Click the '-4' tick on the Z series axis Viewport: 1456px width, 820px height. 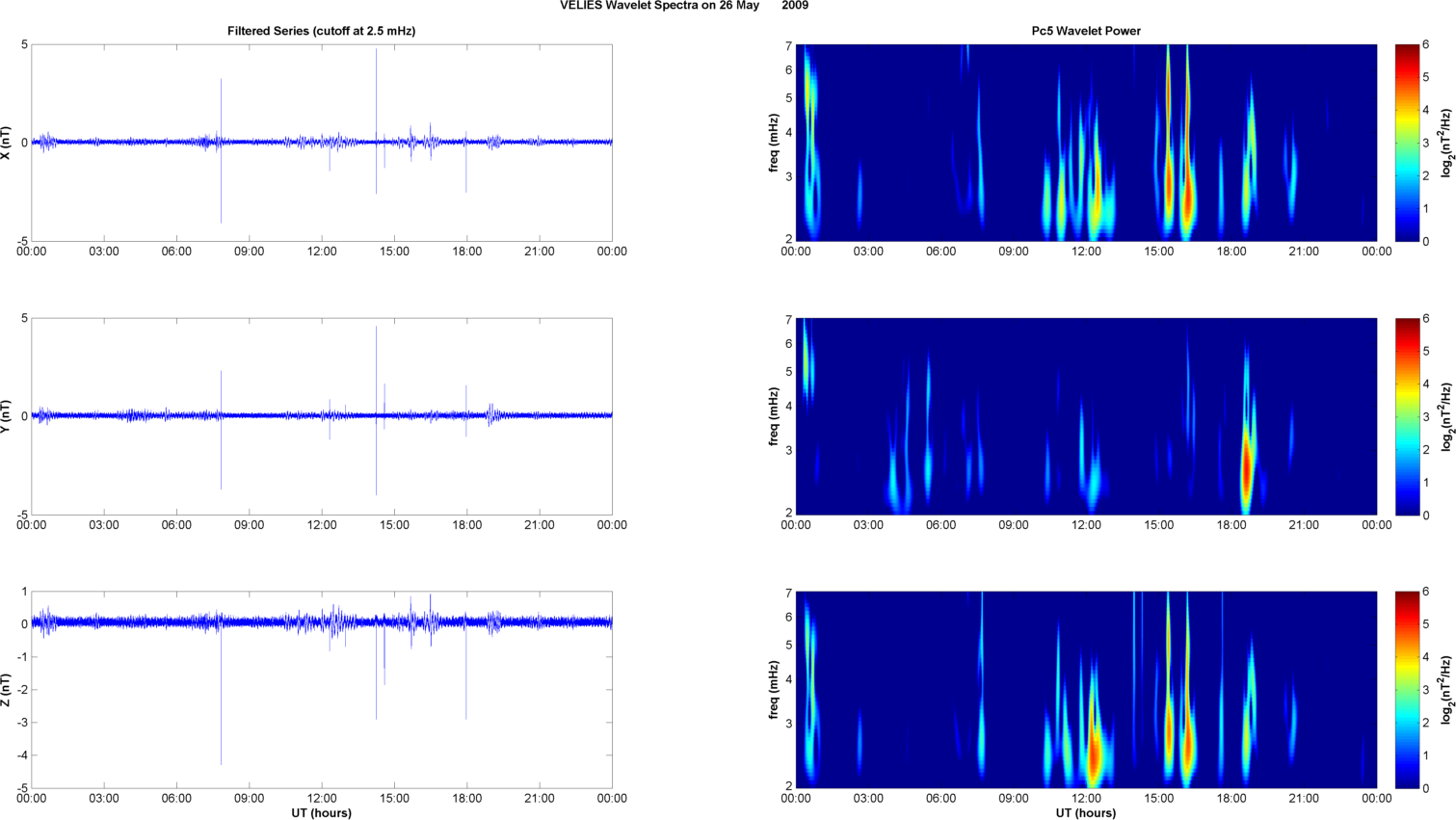21,755
